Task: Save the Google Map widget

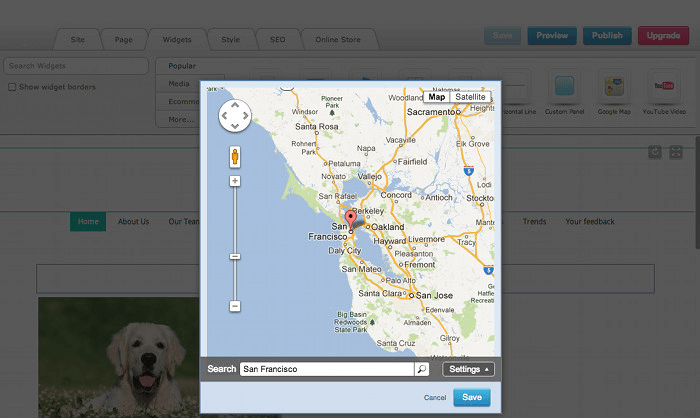Action: pos(472,397)
